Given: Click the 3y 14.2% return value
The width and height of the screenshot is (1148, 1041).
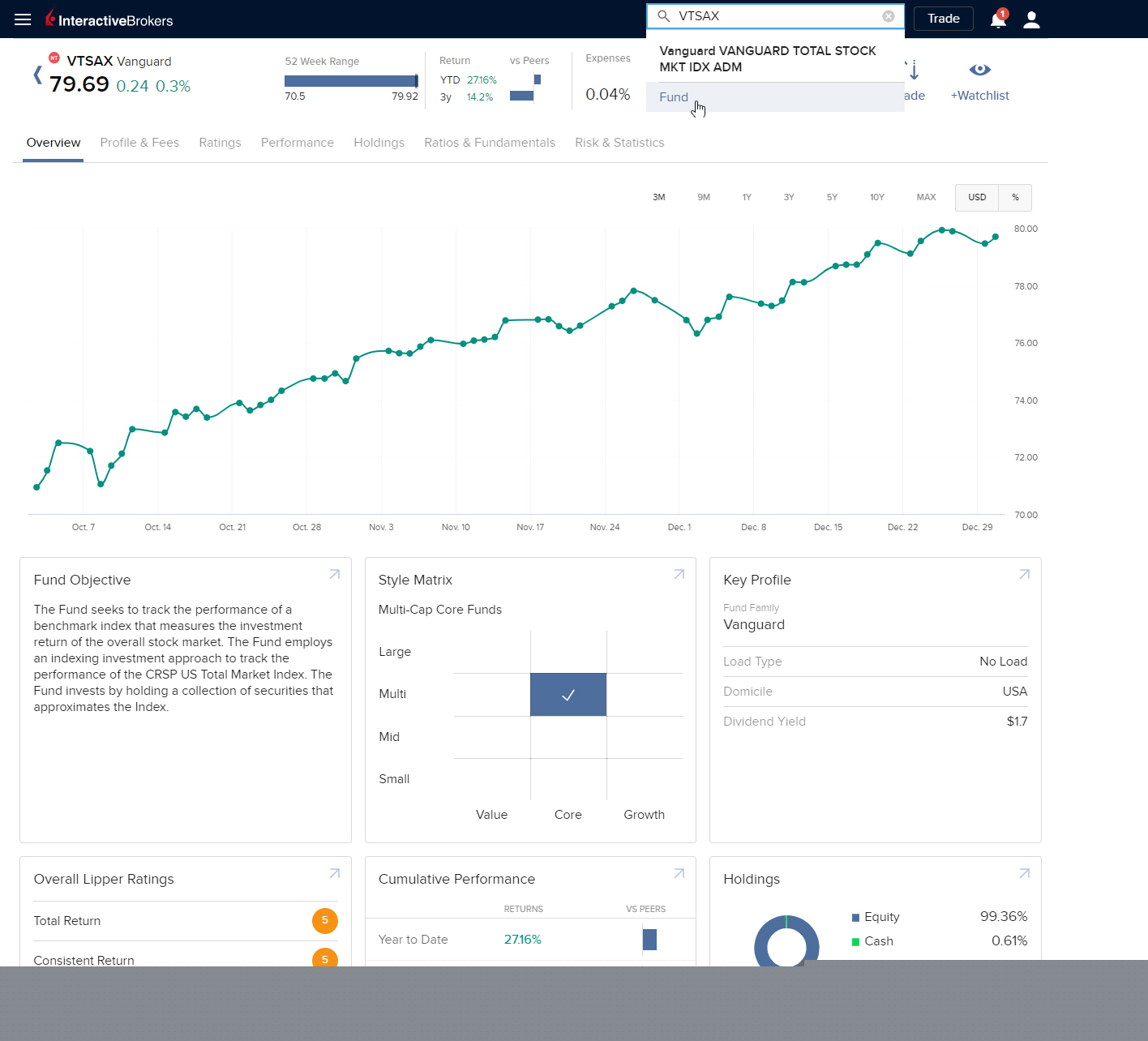Looking at the screenshot, I should (x=479, y=97).
